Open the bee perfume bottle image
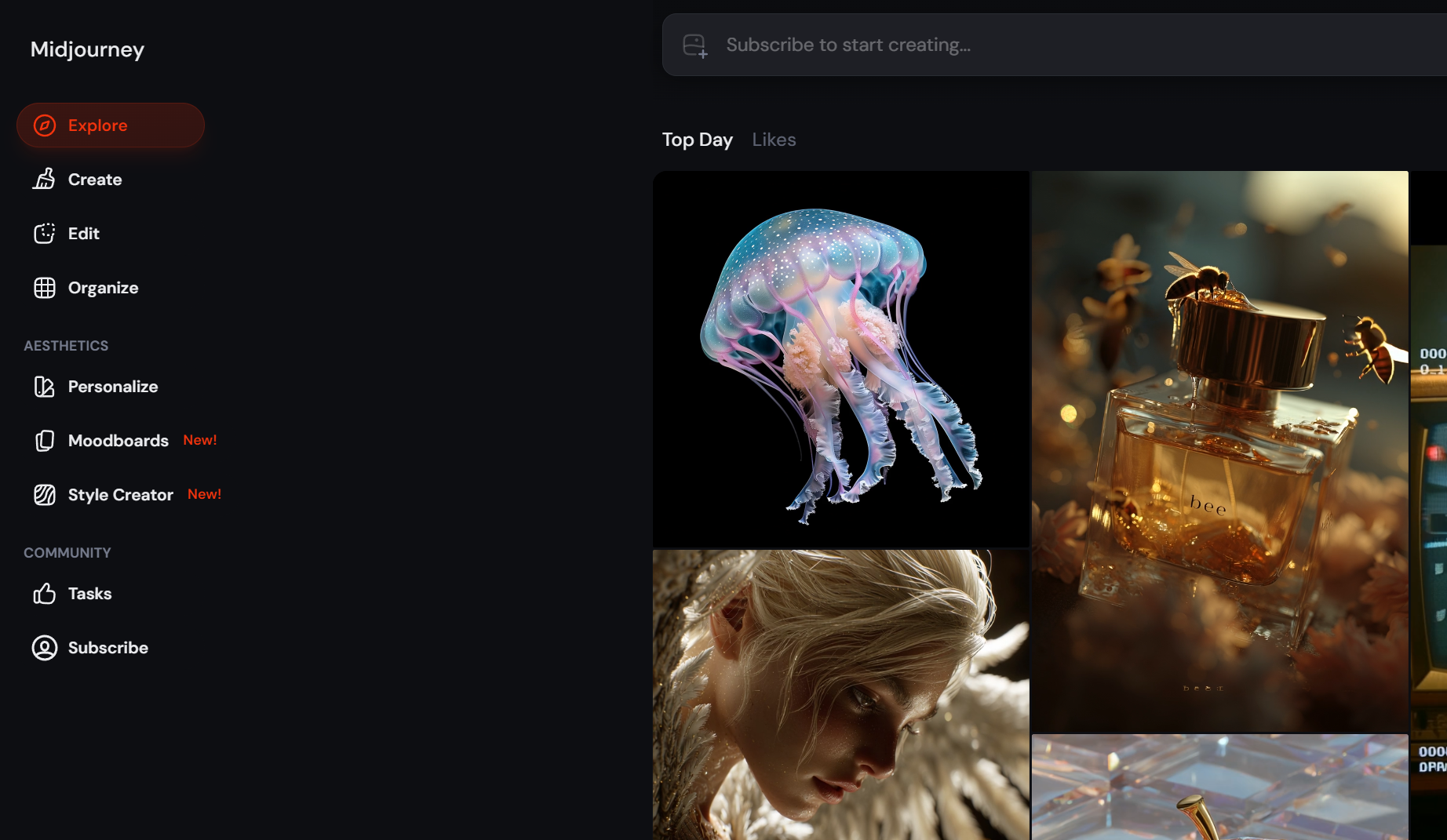The image size is (1447, 840). point(1219,451)
